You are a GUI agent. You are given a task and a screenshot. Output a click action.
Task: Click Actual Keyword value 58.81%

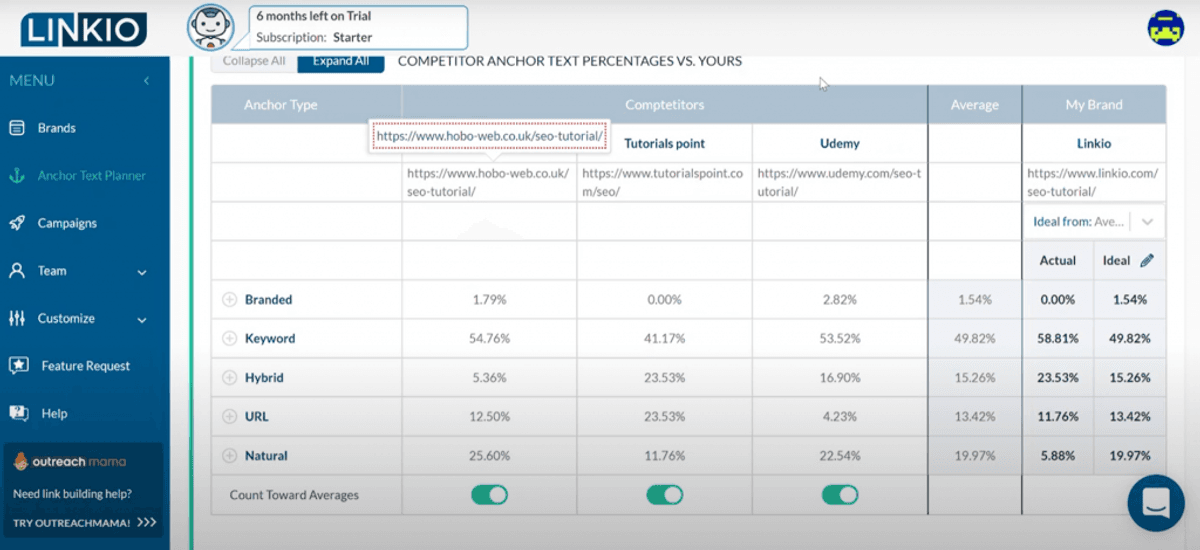(x=1058, y=338)
